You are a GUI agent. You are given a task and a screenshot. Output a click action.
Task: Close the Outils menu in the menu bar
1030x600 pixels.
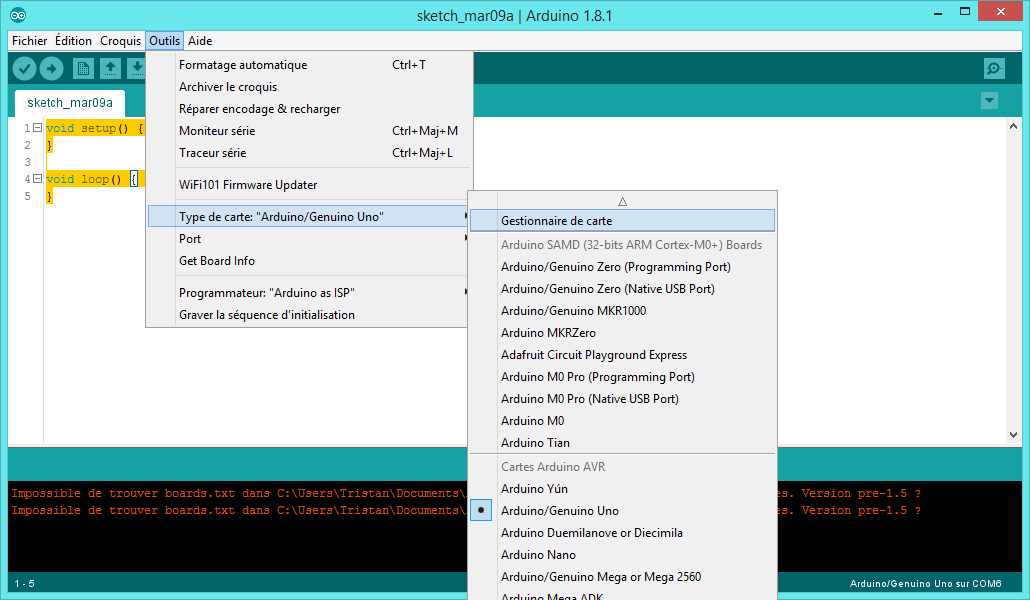click(x=164, y=41)
